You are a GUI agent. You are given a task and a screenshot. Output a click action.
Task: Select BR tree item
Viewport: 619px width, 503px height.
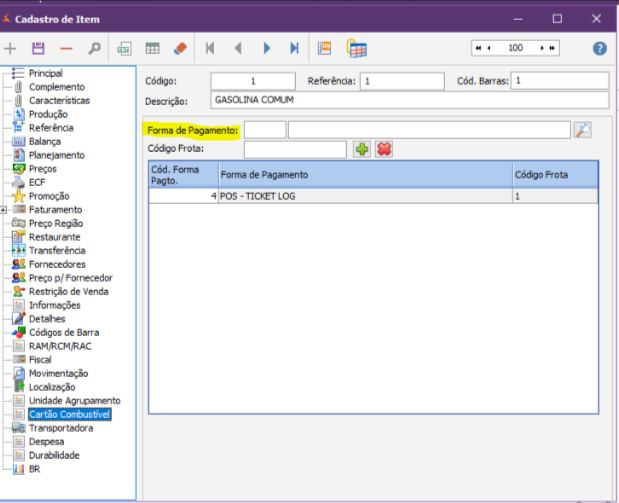(34, 469)
